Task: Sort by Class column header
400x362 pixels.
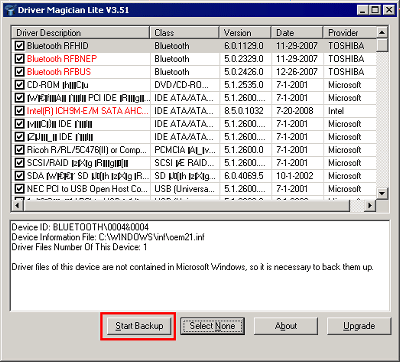Action: 185,33
